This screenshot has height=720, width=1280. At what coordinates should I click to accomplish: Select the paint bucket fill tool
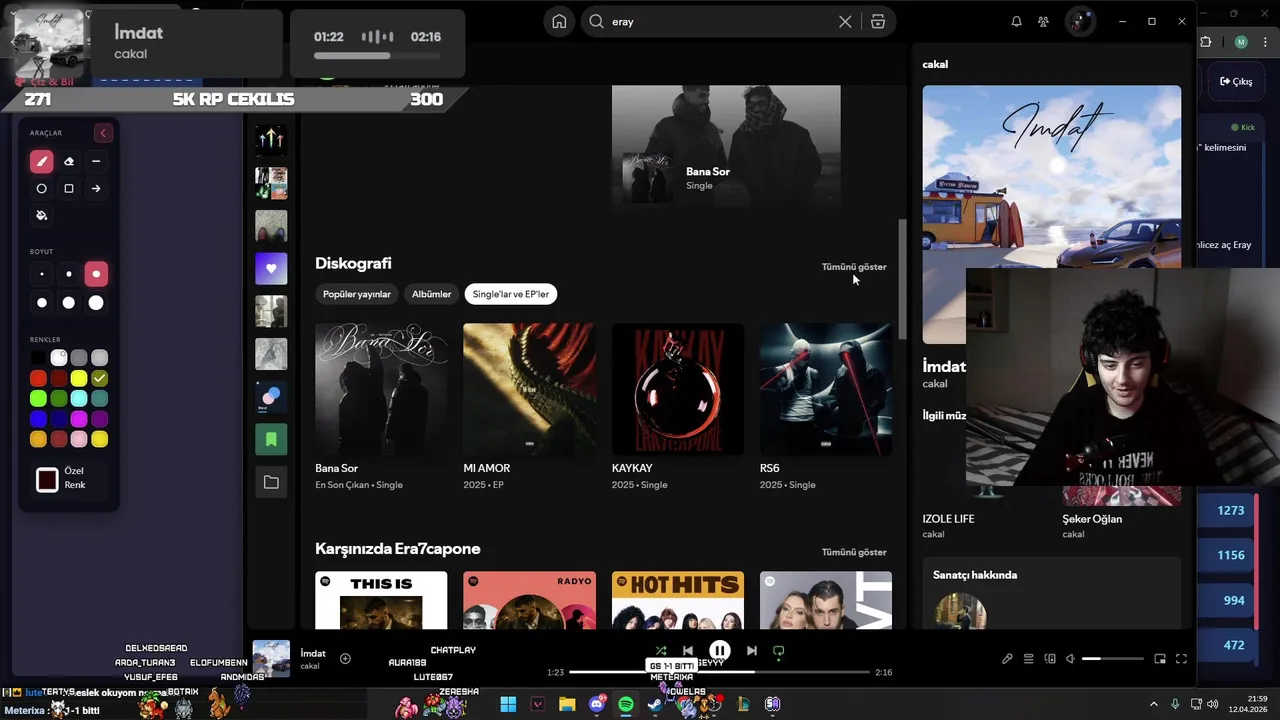(41, 215)
